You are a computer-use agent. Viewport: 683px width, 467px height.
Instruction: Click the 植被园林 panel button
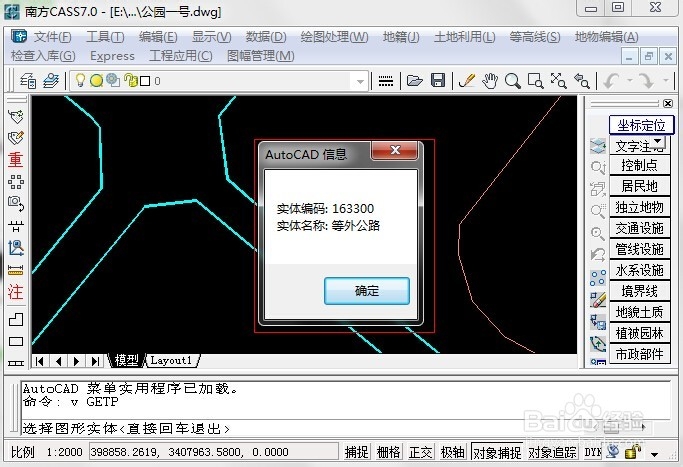click(639, 333)
